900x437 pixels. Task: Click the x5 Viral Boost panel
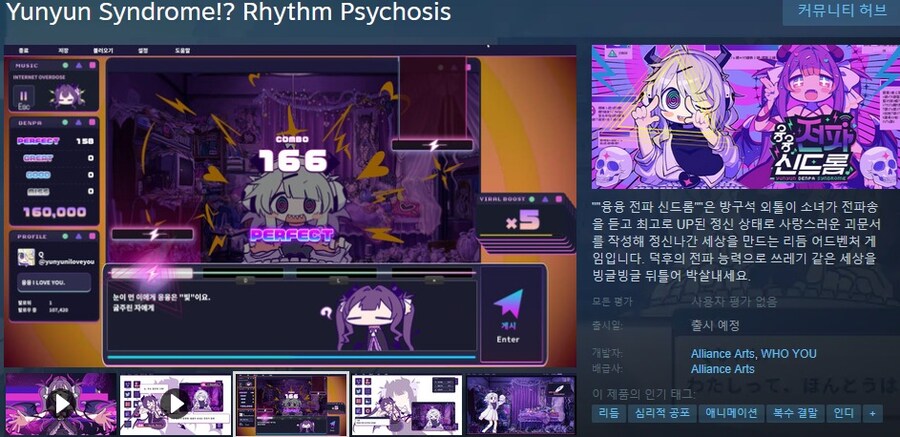tap(512, 217)
